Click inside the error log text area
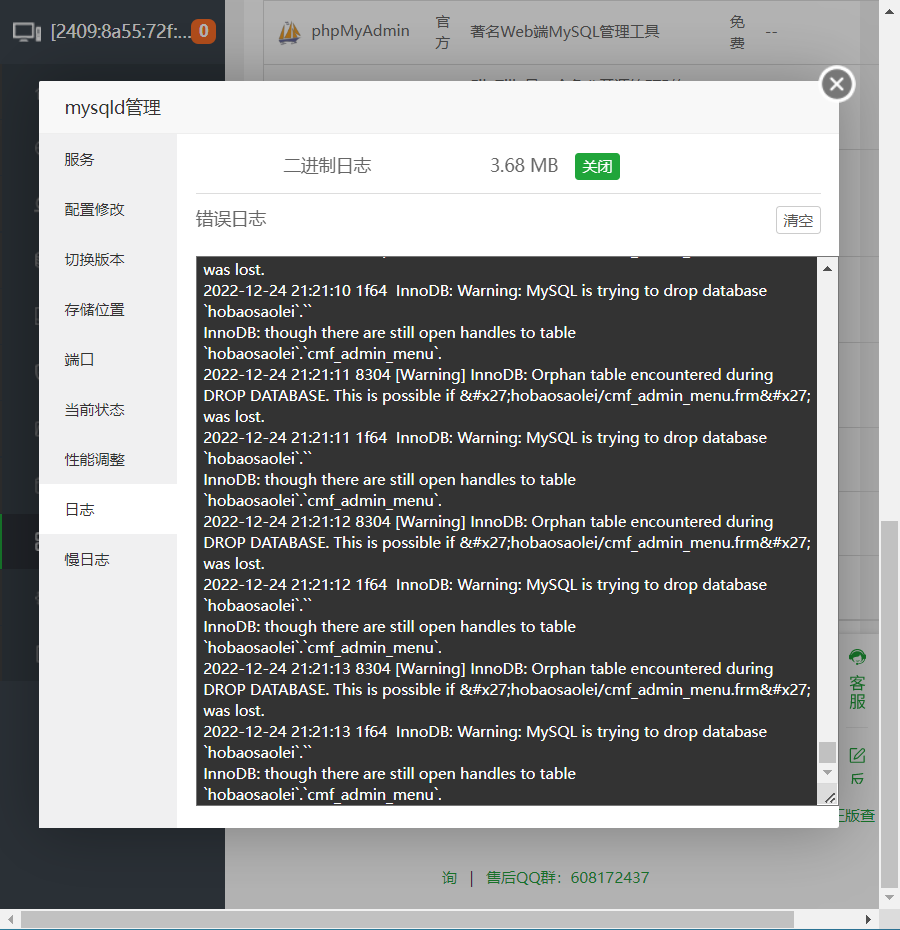The width and height of the screenshot is (900, 930). [x=507, y=531]
